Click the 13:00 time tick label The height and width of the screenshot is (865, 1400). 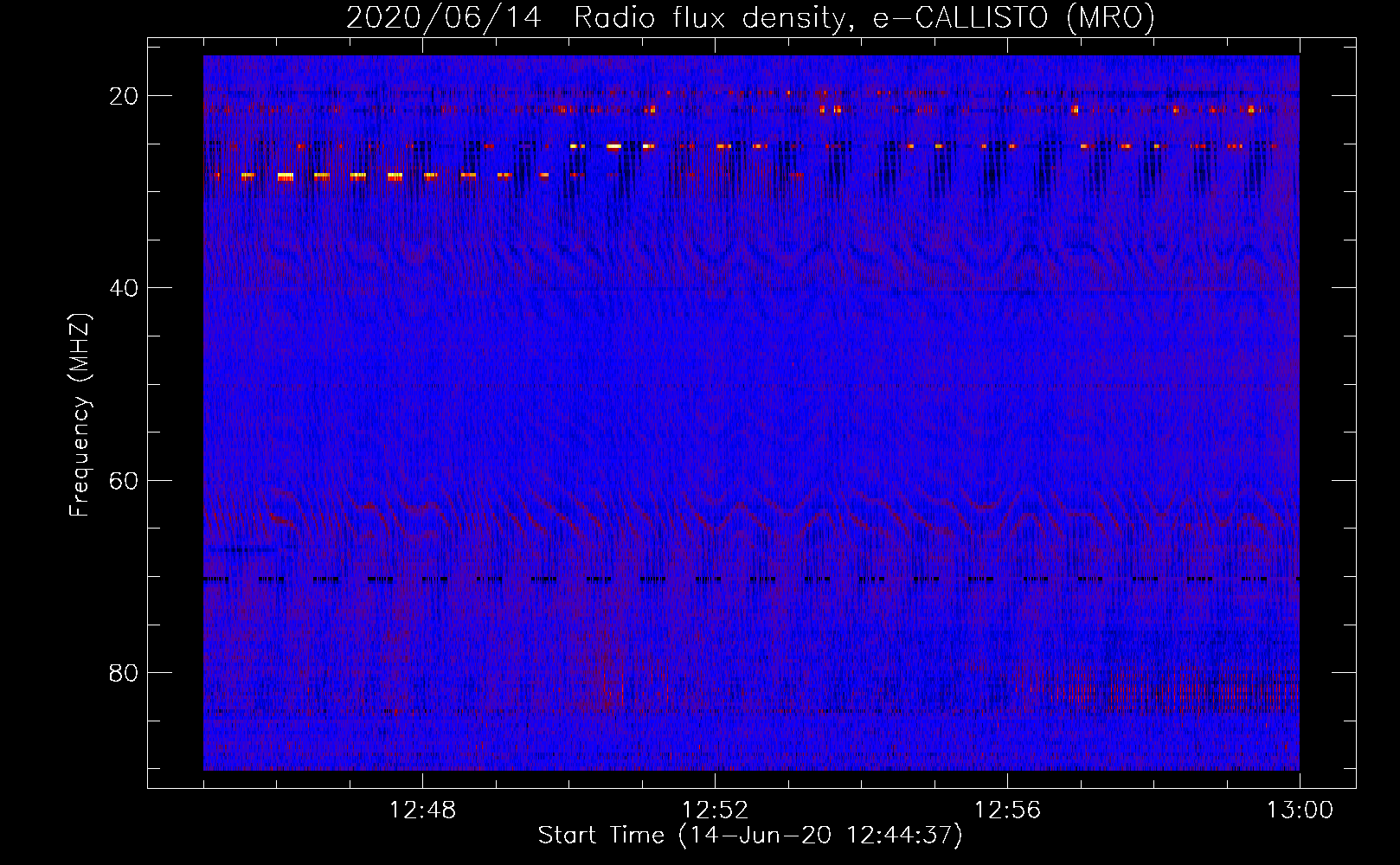tap(1300, 811)
